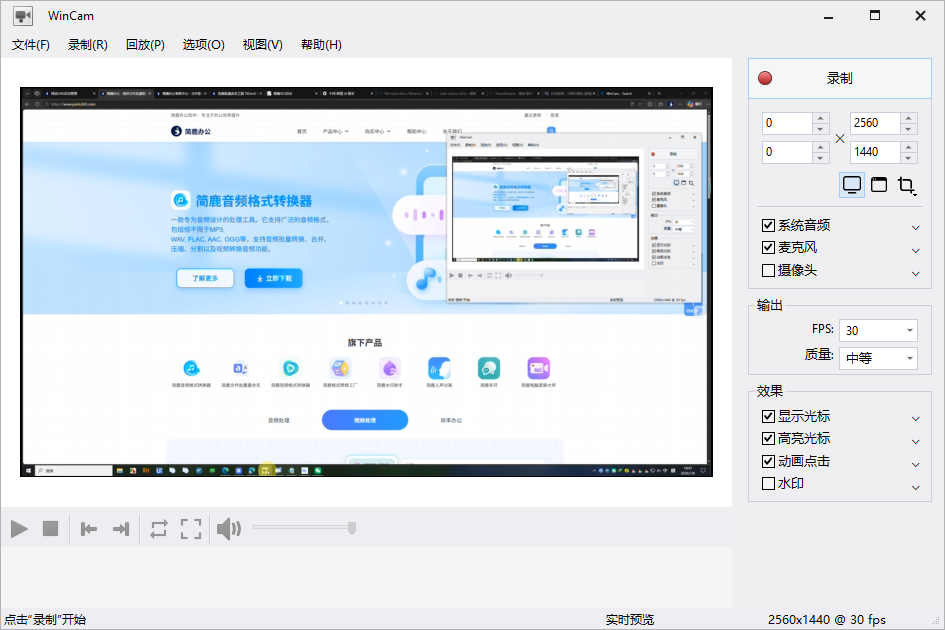This screenshot has height=630, width=945.
Task: Click 点击"录制"开始 status bar text
Action: point(45,620)
